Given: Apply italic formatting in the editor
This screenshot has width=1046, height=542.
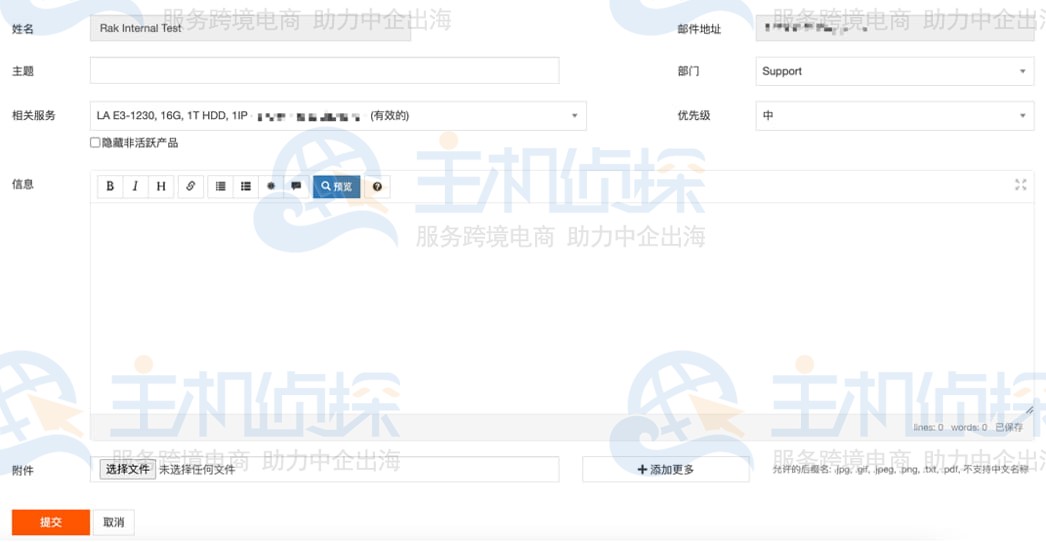Looking at the screenshot, I should (135, 187).
